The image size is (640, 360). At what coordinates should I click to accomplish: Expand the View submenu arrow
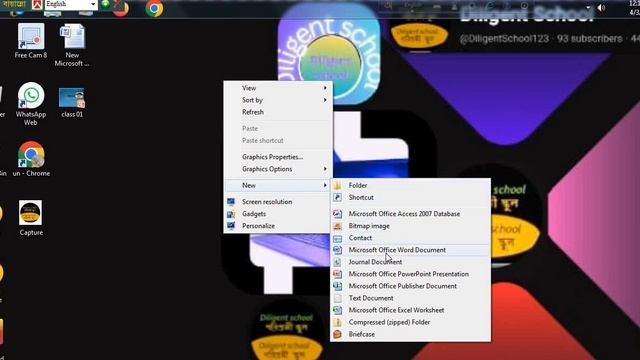pyautogui.click(x=325, y=88)
